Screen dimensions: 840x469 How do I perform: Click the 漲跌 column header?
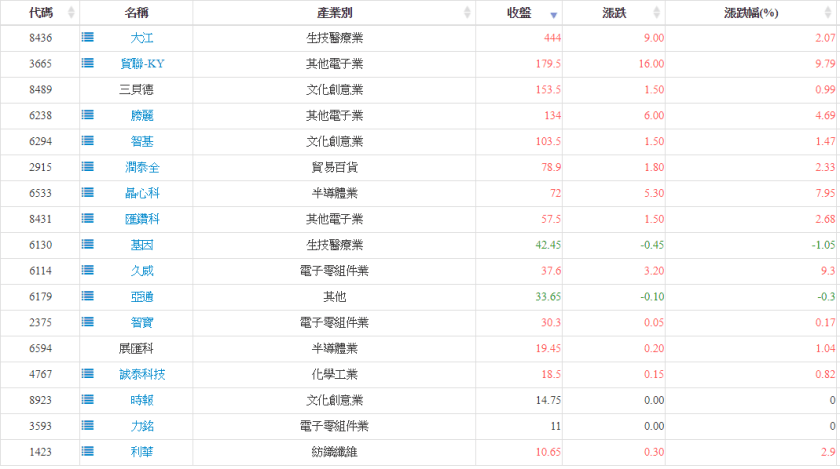[x=614, y=13]
